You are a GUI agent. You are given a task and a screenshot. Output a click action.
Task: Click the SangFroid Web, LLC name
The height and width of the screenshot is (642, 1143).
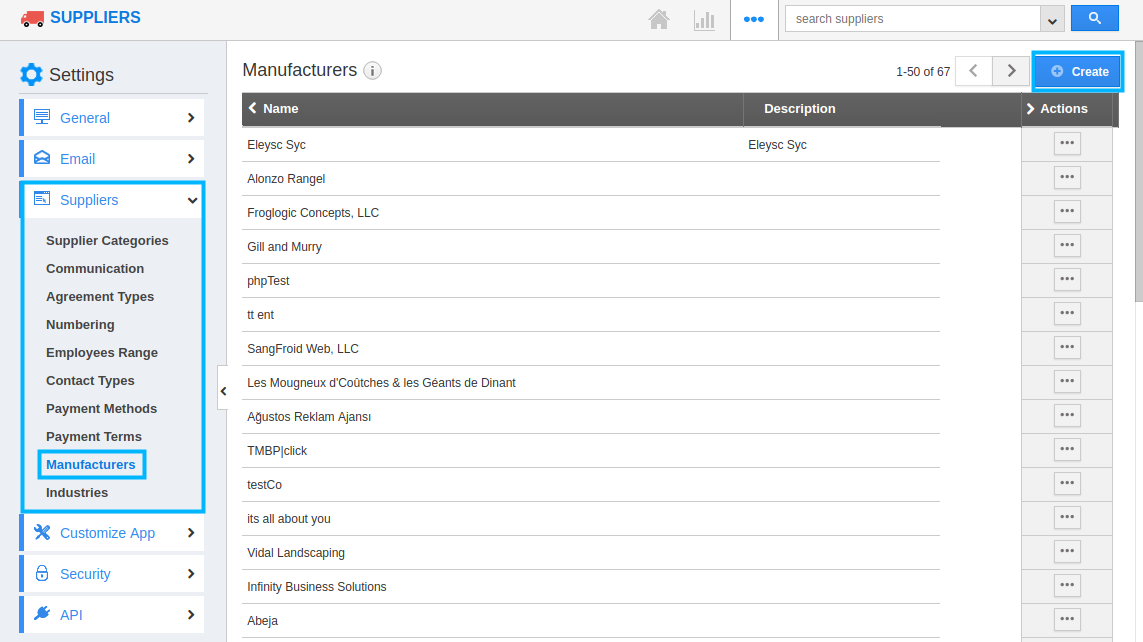[303, 349]
